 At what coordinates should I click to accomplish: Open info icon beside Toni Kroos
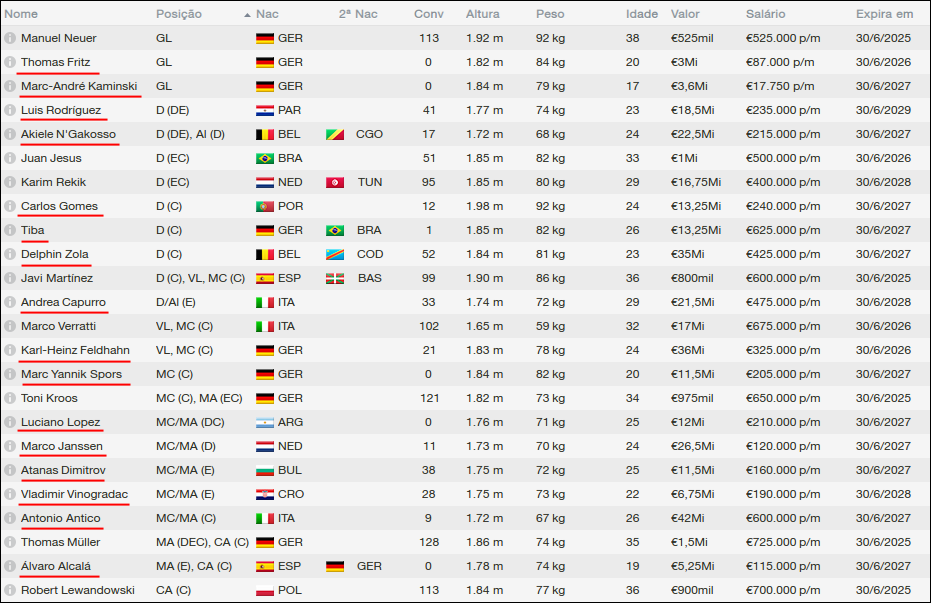[10, 398]
